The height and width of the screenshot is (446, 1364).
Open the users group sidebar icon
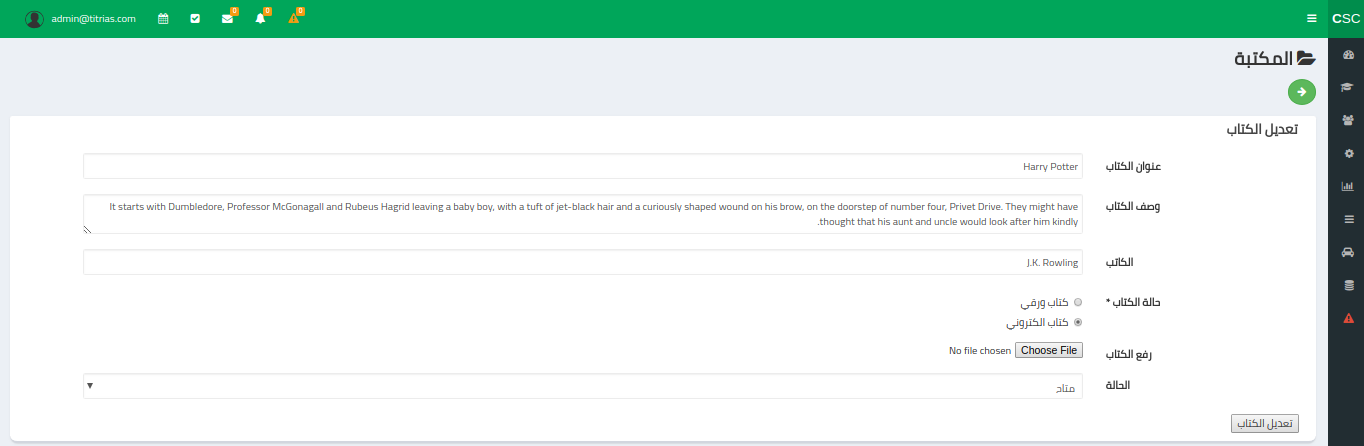pos(1347,120)
